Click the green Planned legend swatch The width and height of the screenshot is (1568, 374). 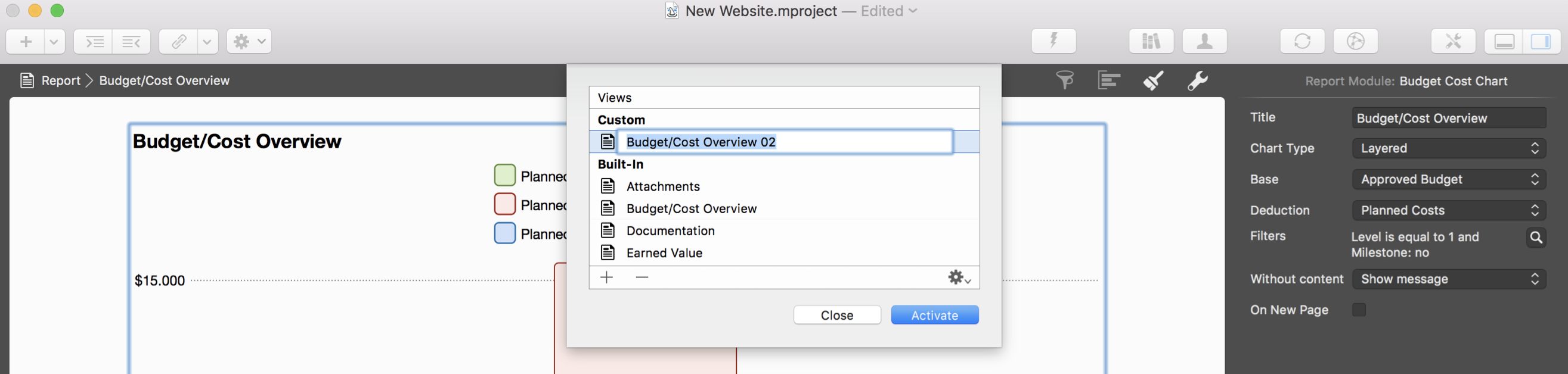pos(504,175)
